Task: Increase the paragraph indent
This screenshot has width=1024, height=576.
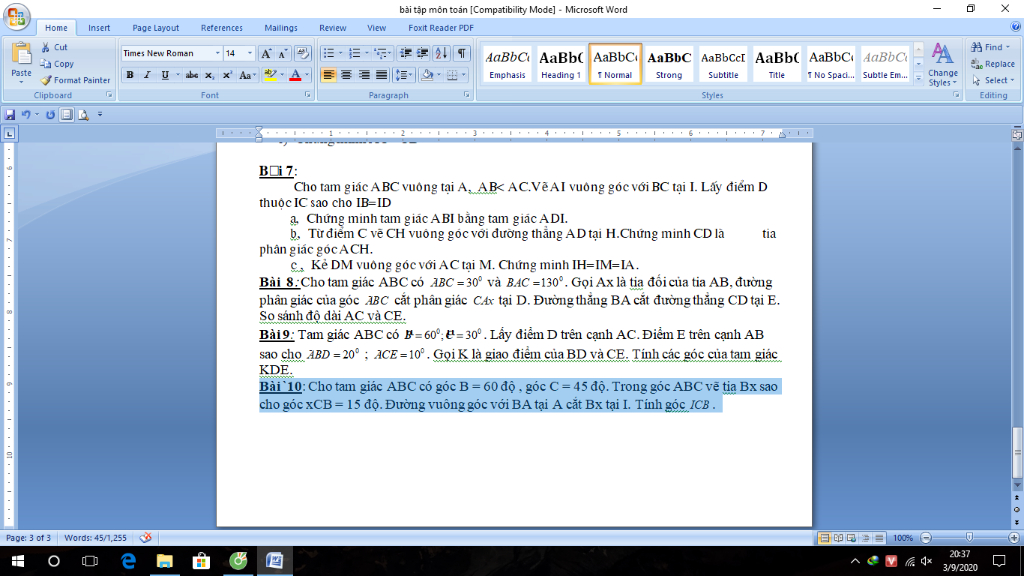Action: 423,54
